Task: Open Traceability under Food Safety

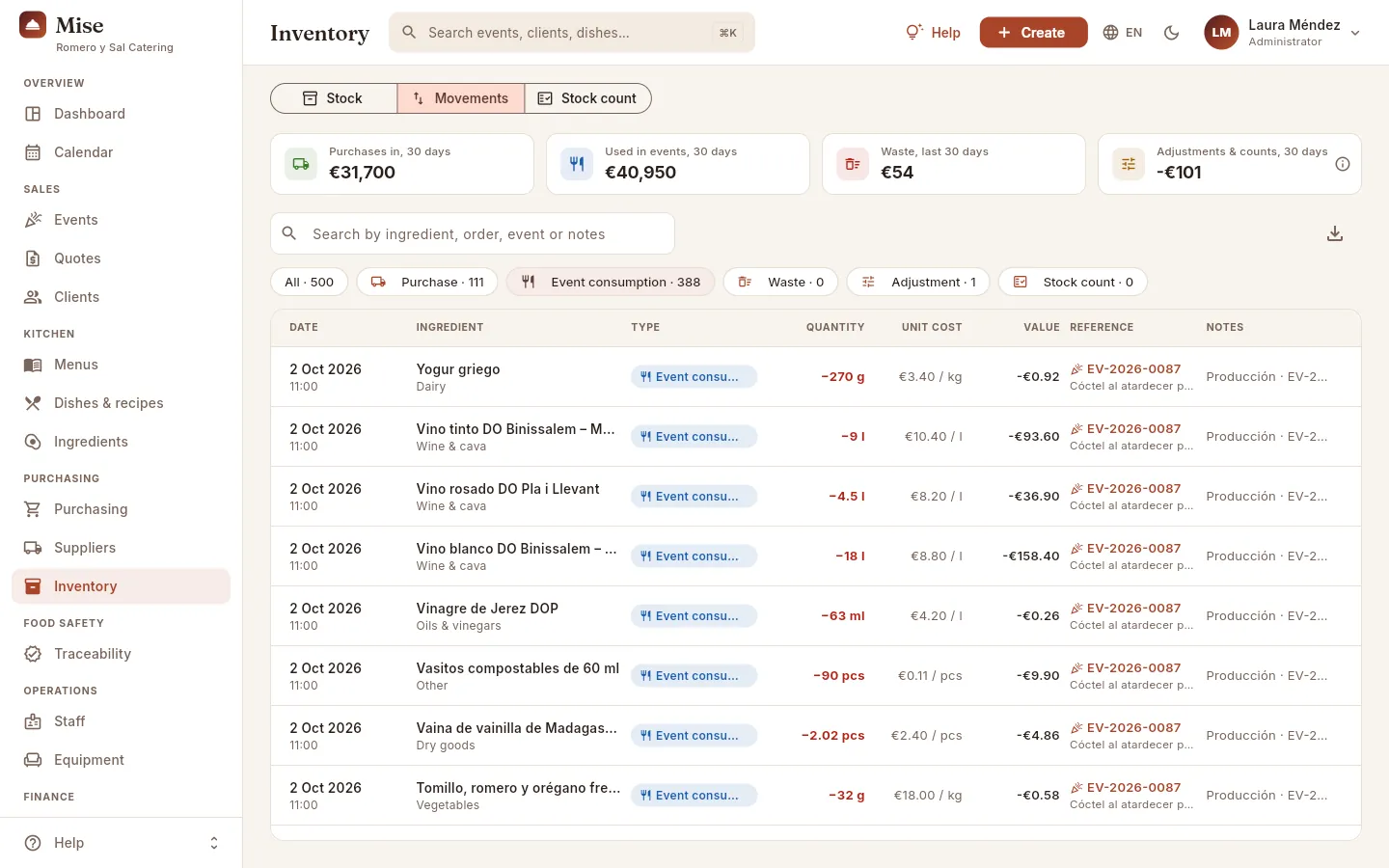Action: [x=121, y=654]
